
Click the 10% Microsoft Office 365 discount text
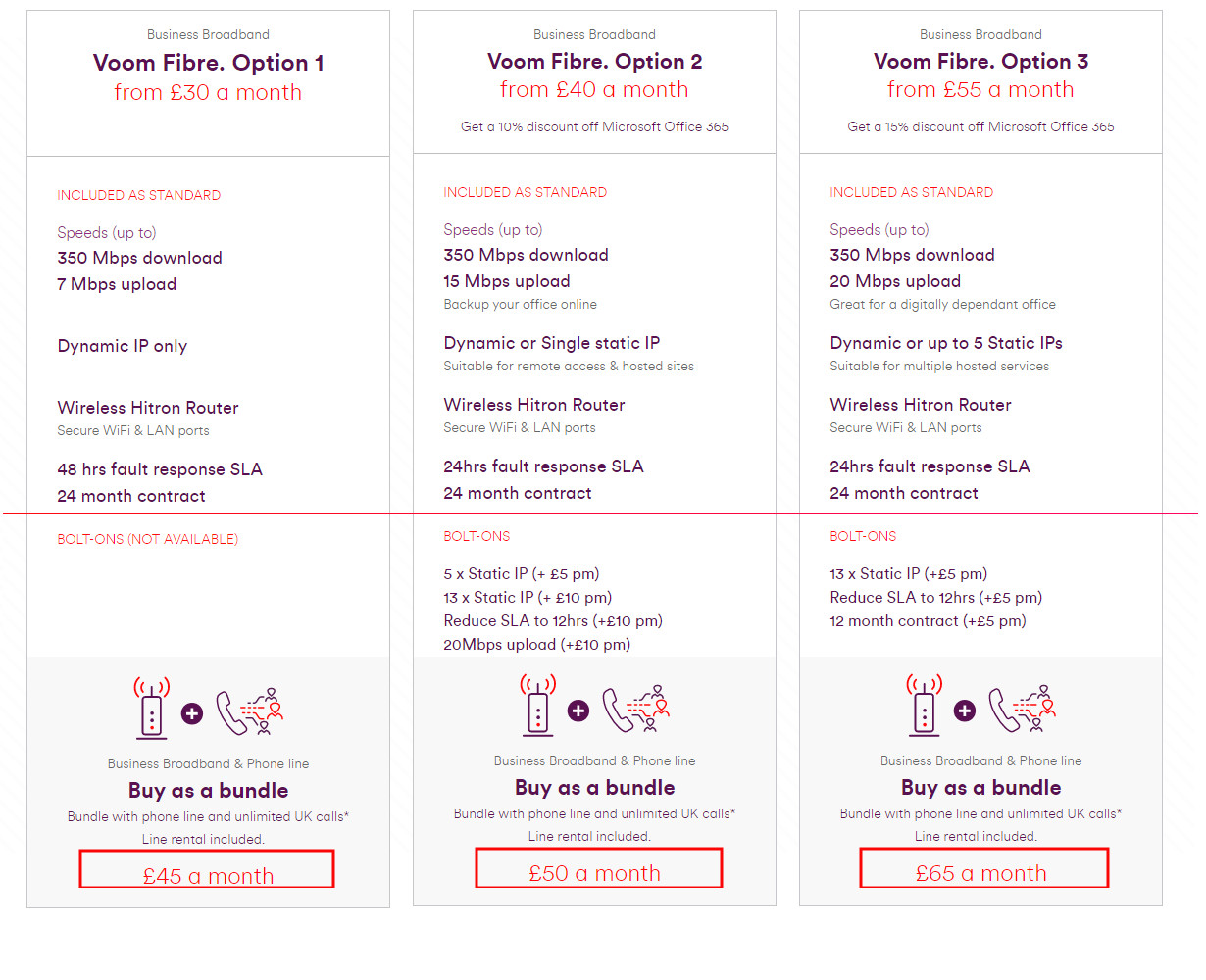pyautogui.click(x=594, y=126)
